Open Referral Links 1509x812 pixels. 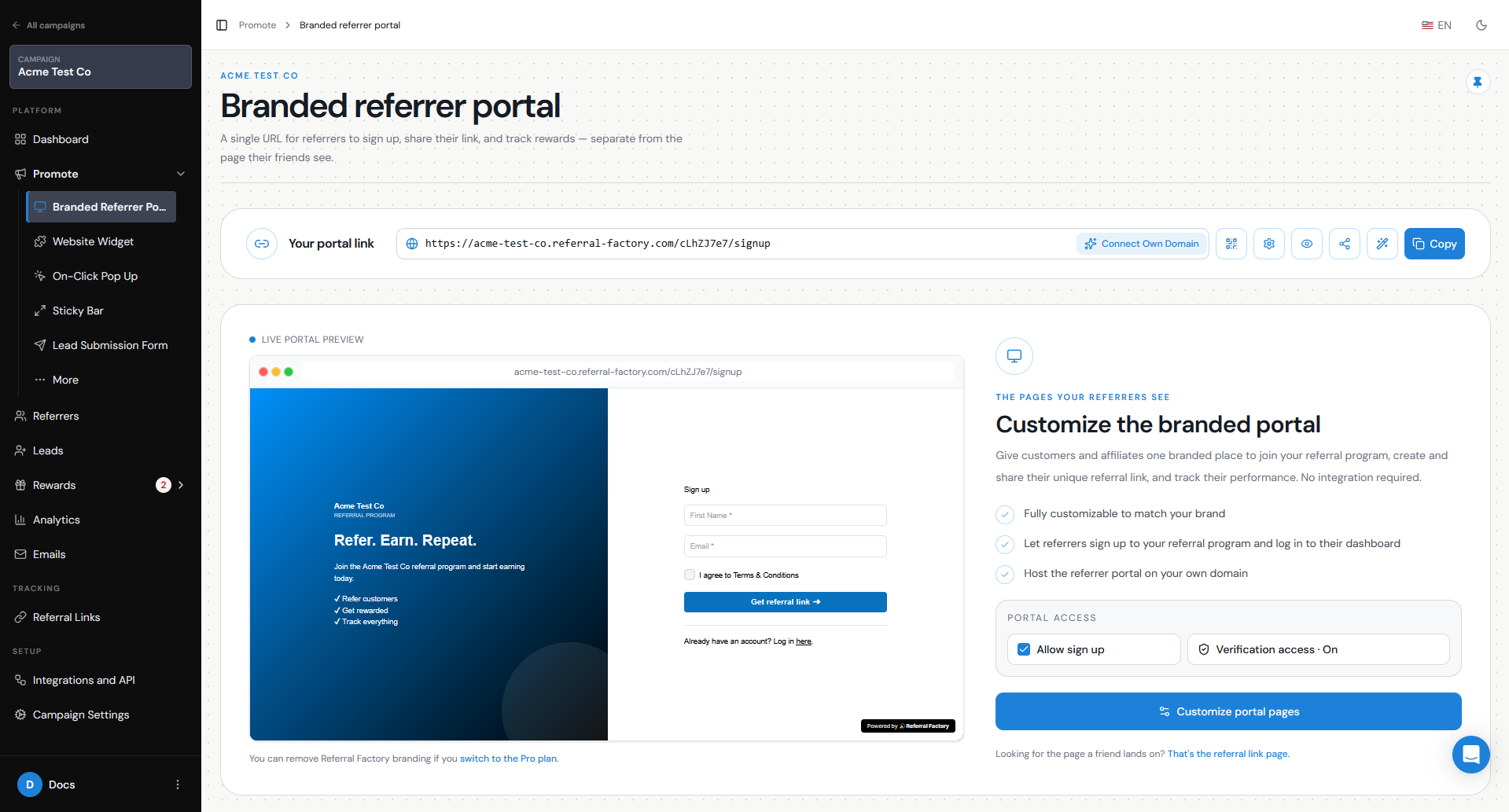pos(101,617)
